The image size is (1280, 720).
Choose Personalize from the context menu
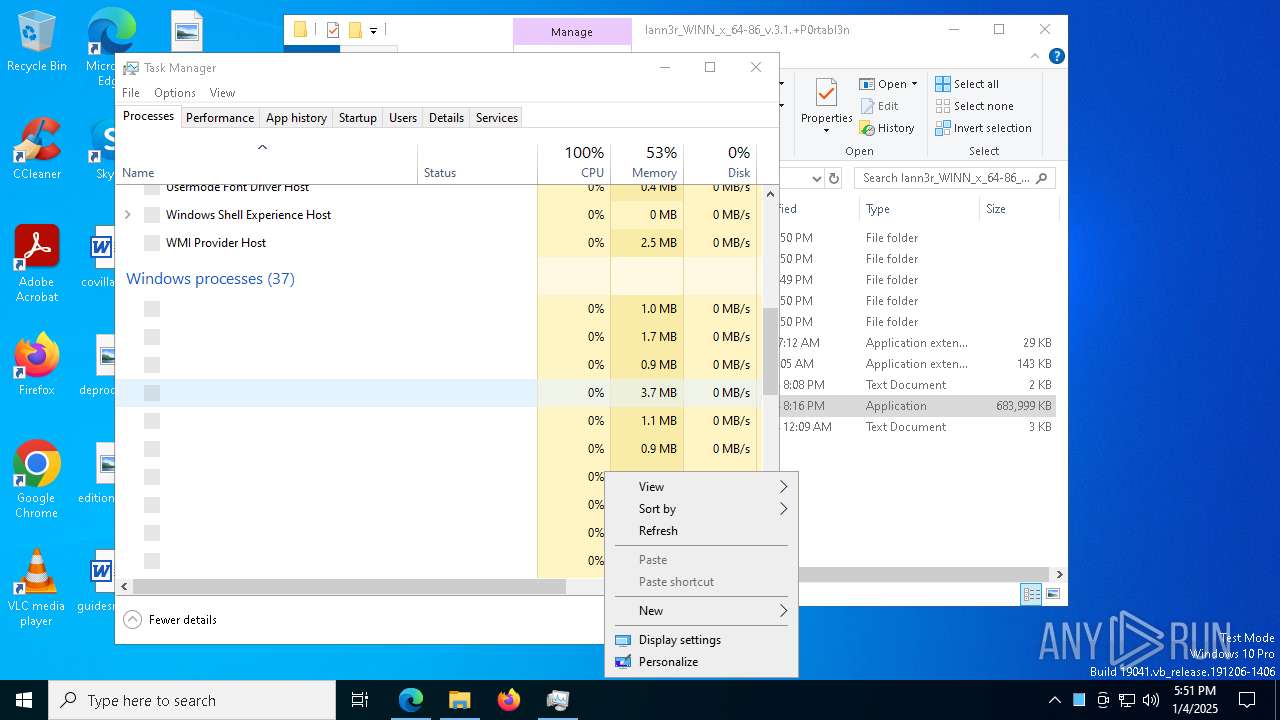pos(701,662)
